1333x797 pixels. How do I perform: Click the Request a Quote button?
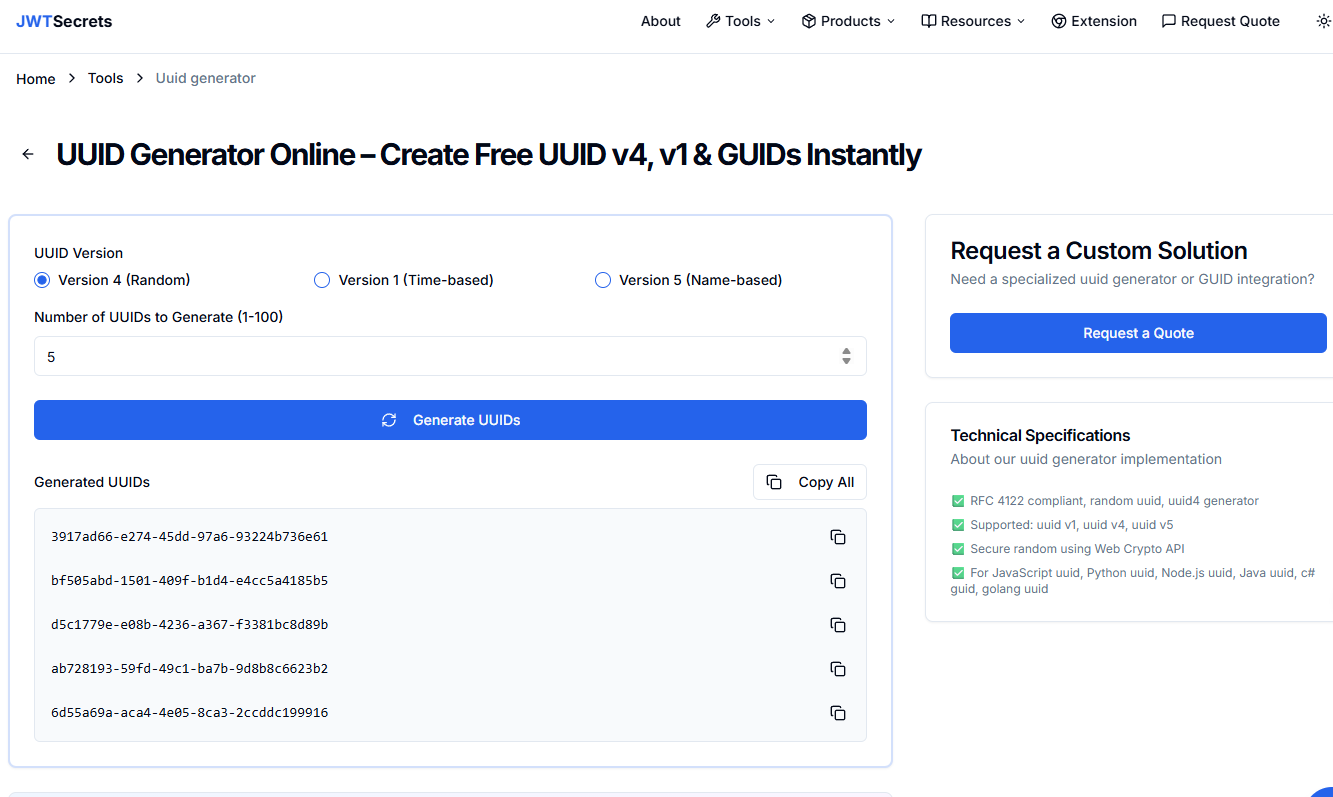1138,333
